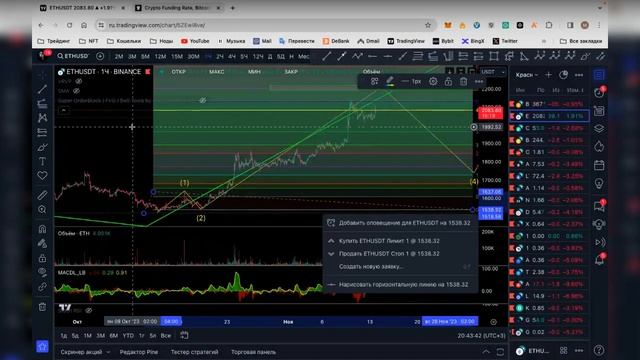
Task: Toggle Super OrderBlock indicator visibility eye
Action: click(x=202, y=100)
